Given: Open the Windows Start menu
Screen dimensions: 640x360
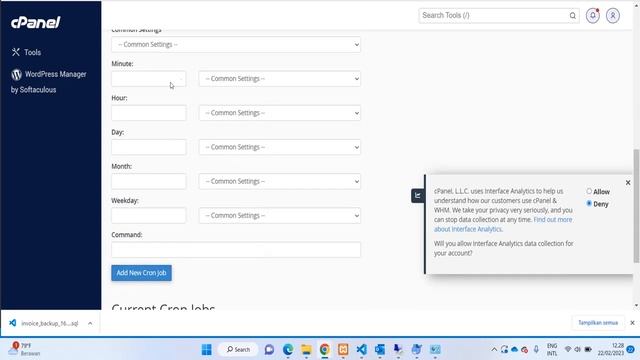Looking at the screenshot, I should (207, 349).
